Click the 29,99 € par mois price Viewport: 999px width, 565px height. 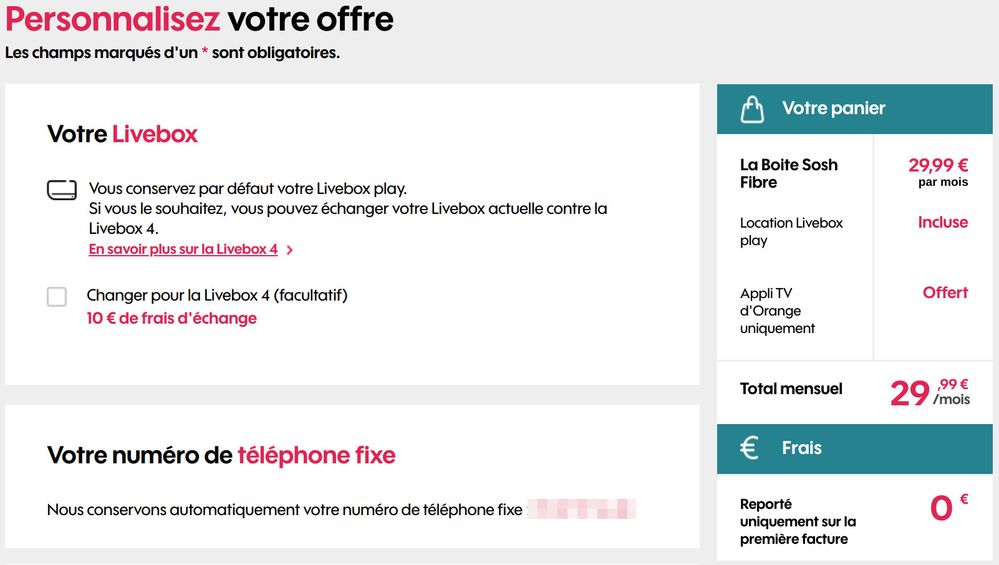[x=938, y=172]
